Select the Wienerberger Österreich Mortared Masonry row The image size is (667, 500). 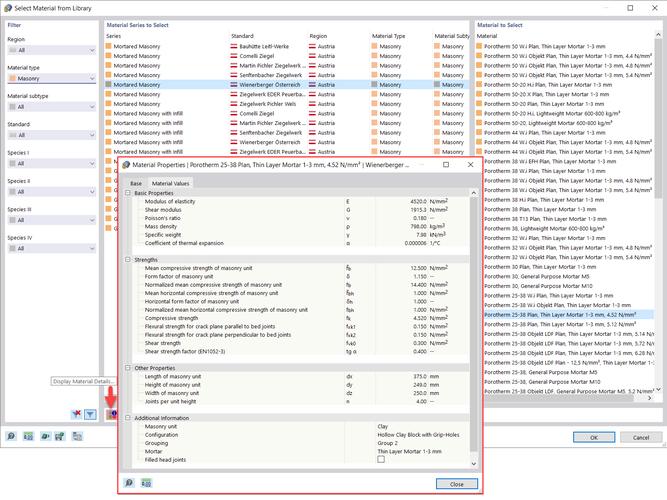pyautogui.click(x=286, y=85)
